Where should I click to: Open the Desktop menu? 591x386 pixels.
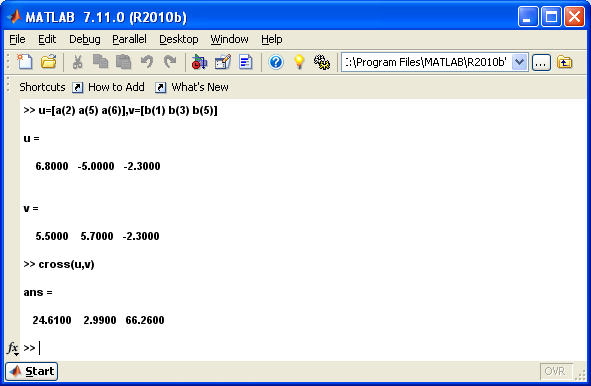pos(179,39)
